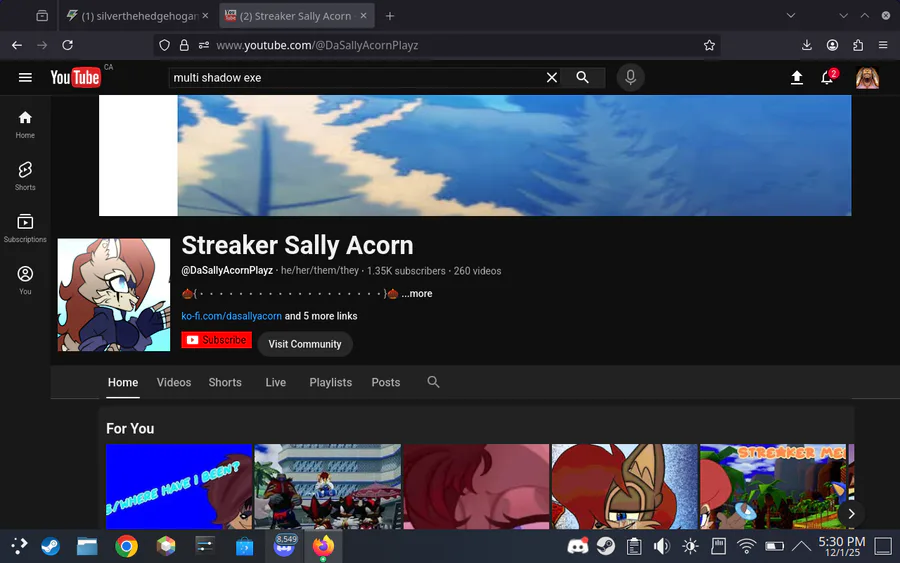Expand channel description with ...more
Viewport: 900px width, 563px height.
417,293
